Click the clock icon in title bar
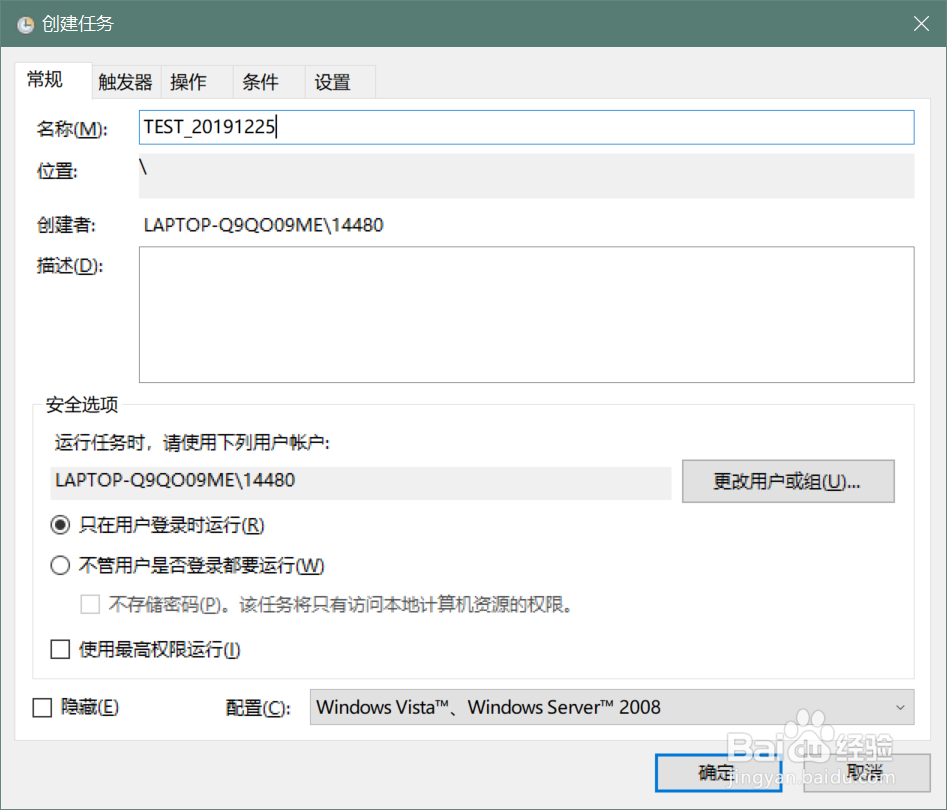947x810 pixels. [x=25, y=24]
